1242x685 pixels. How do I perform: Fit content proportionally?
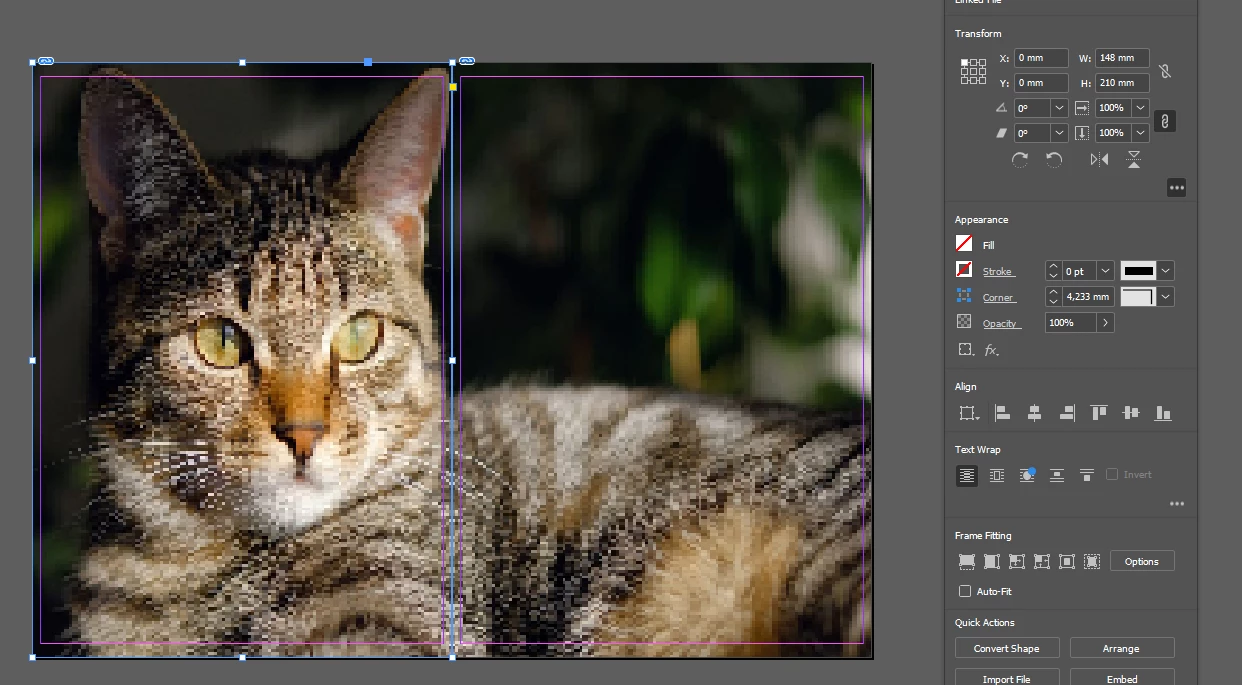(x=992, y=562)
